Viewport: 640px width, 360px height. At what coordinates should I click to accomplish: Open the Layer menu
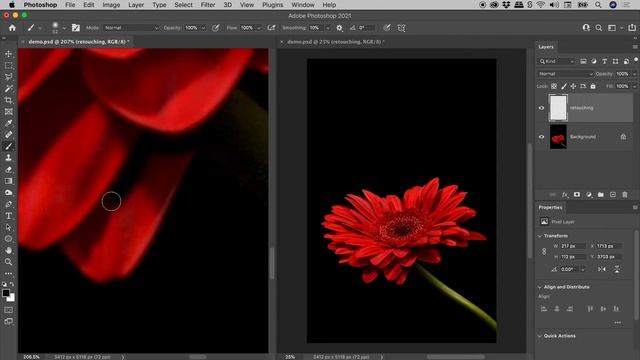136,5
